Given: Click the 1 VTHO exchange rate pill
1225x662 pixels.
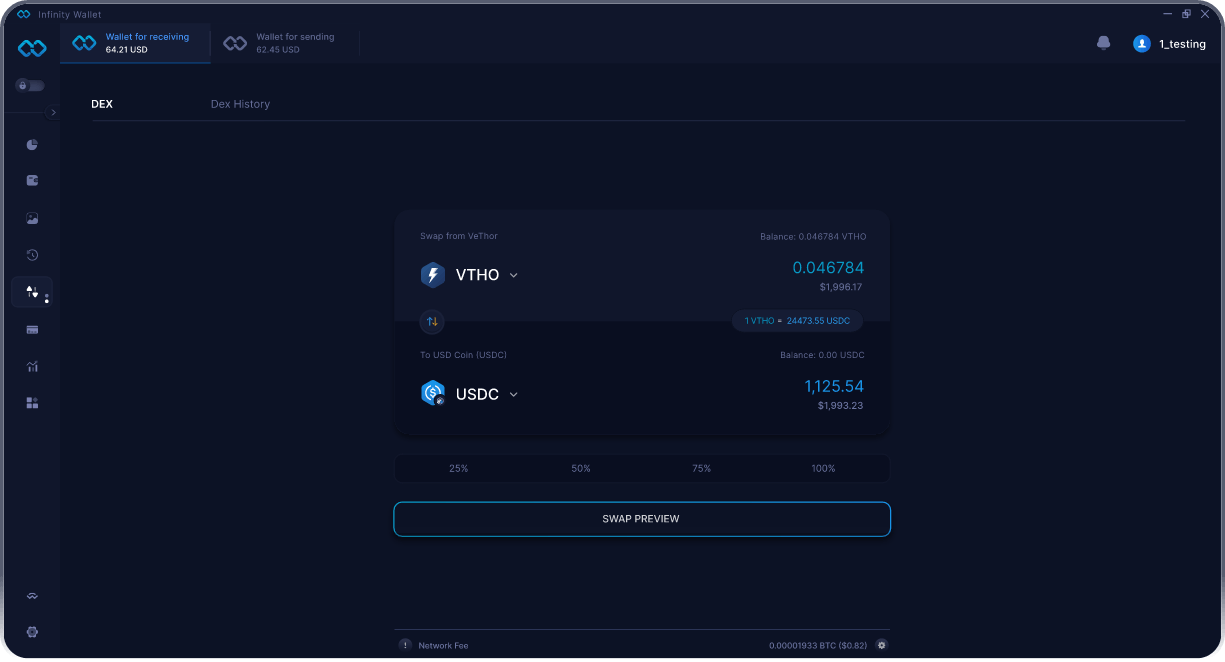Looking at the screenshot, I should point(797,321).
